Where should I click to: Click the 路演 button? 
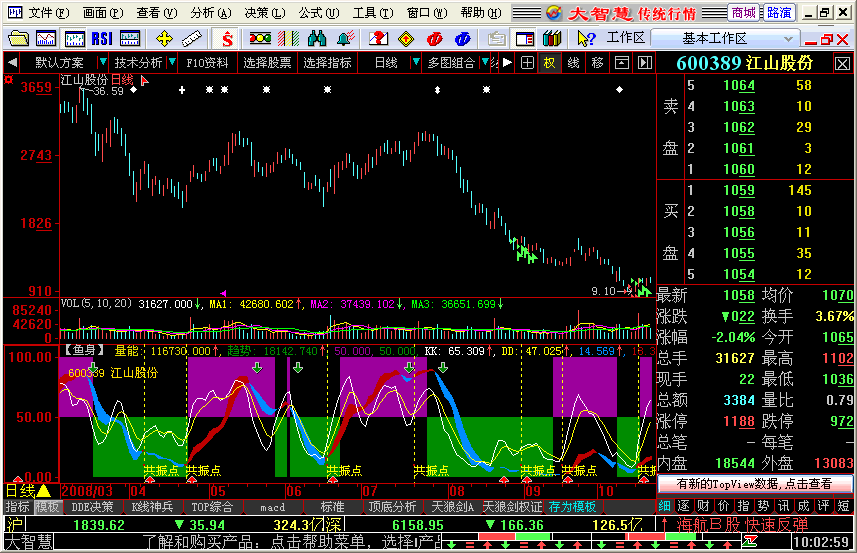point(779,13)
